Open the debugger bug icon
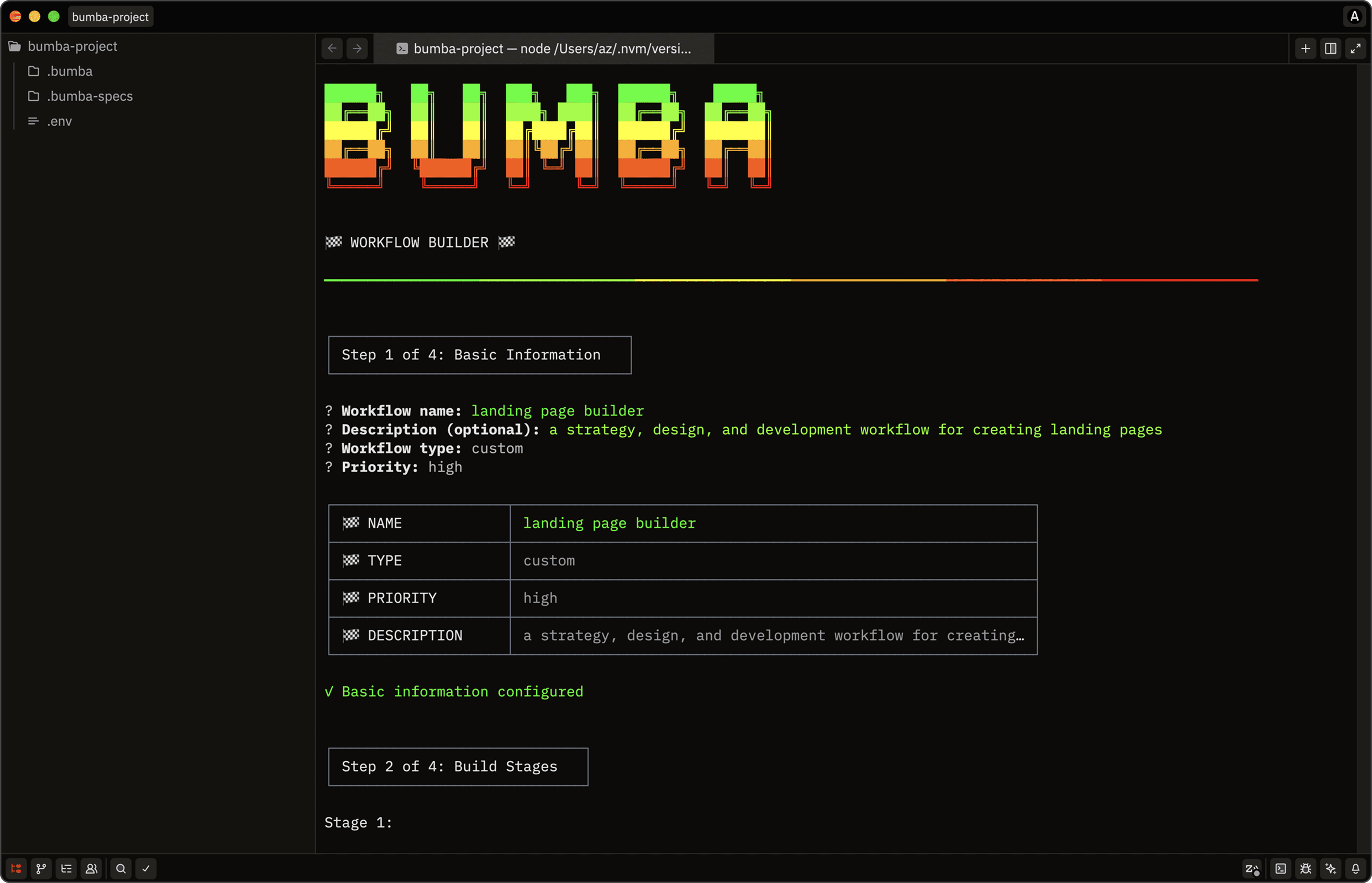This screenshot has height=883, width=1372. [x=1306, y=868]
